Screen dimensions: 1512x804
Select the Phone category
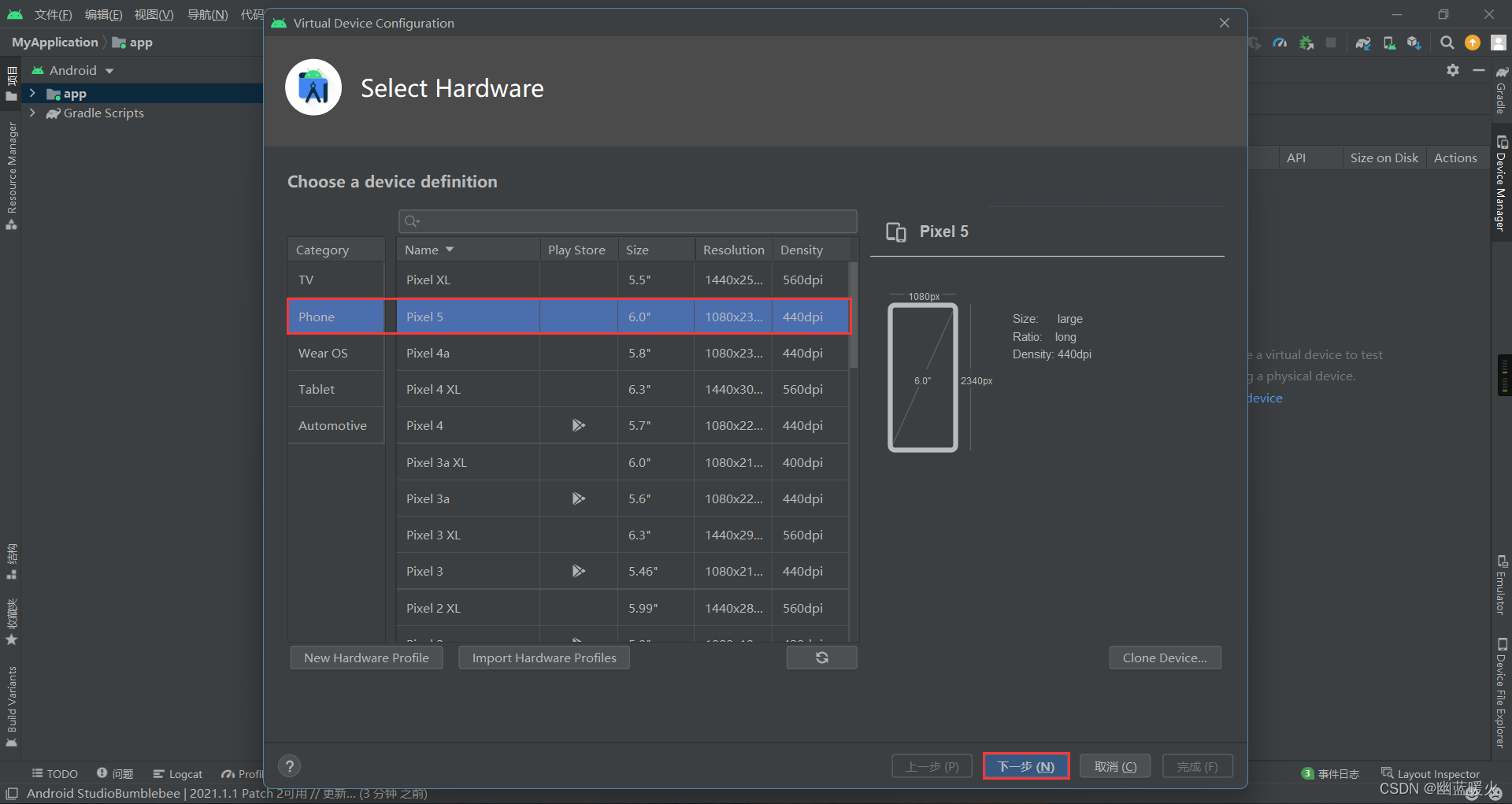tap(336, 317)
